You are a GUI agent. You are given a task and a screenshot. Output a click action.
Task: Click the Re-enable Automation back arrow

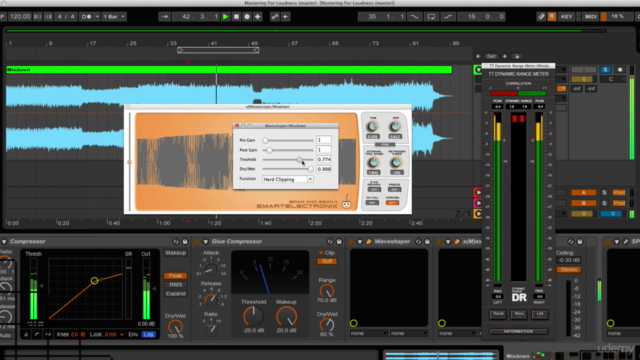(x=286, y=17)
